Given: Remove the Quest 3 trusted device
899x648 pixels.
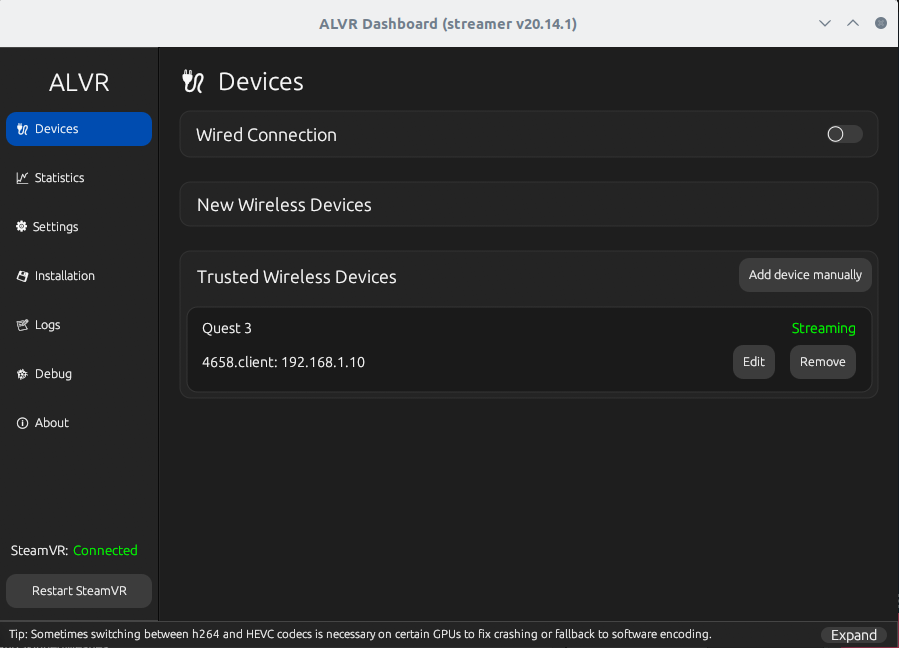Looking at the screenshot, I should click(x=822, y=362).
